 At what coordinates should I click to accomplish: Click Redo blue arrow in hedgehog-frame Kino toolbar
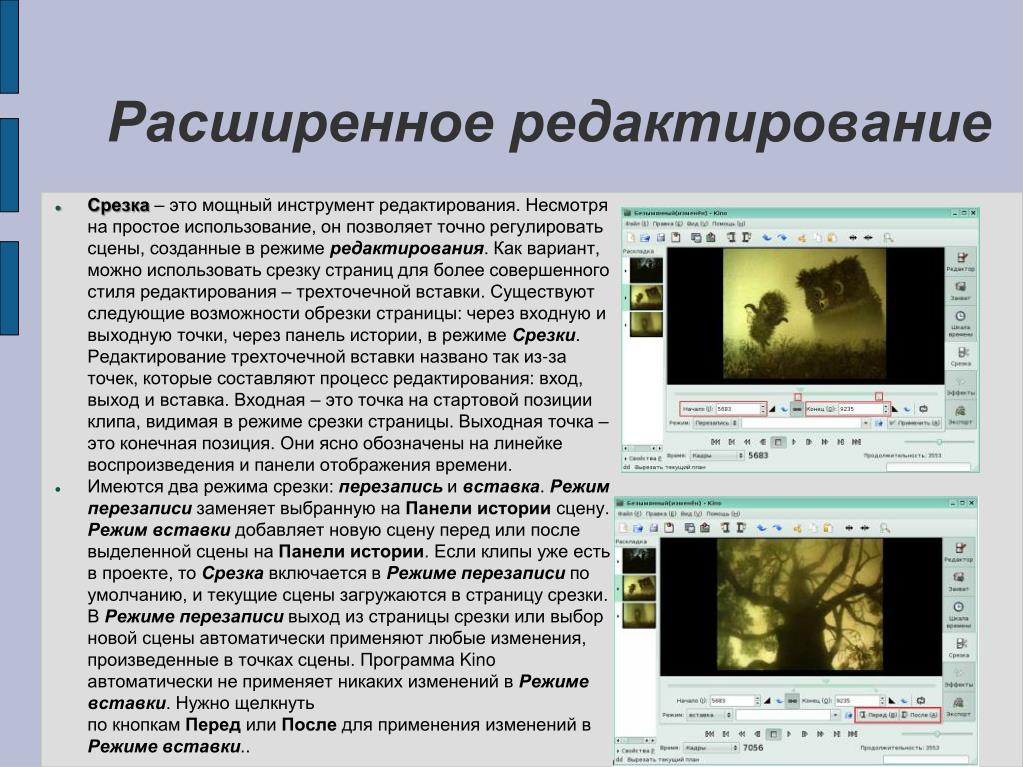[782, 237]
